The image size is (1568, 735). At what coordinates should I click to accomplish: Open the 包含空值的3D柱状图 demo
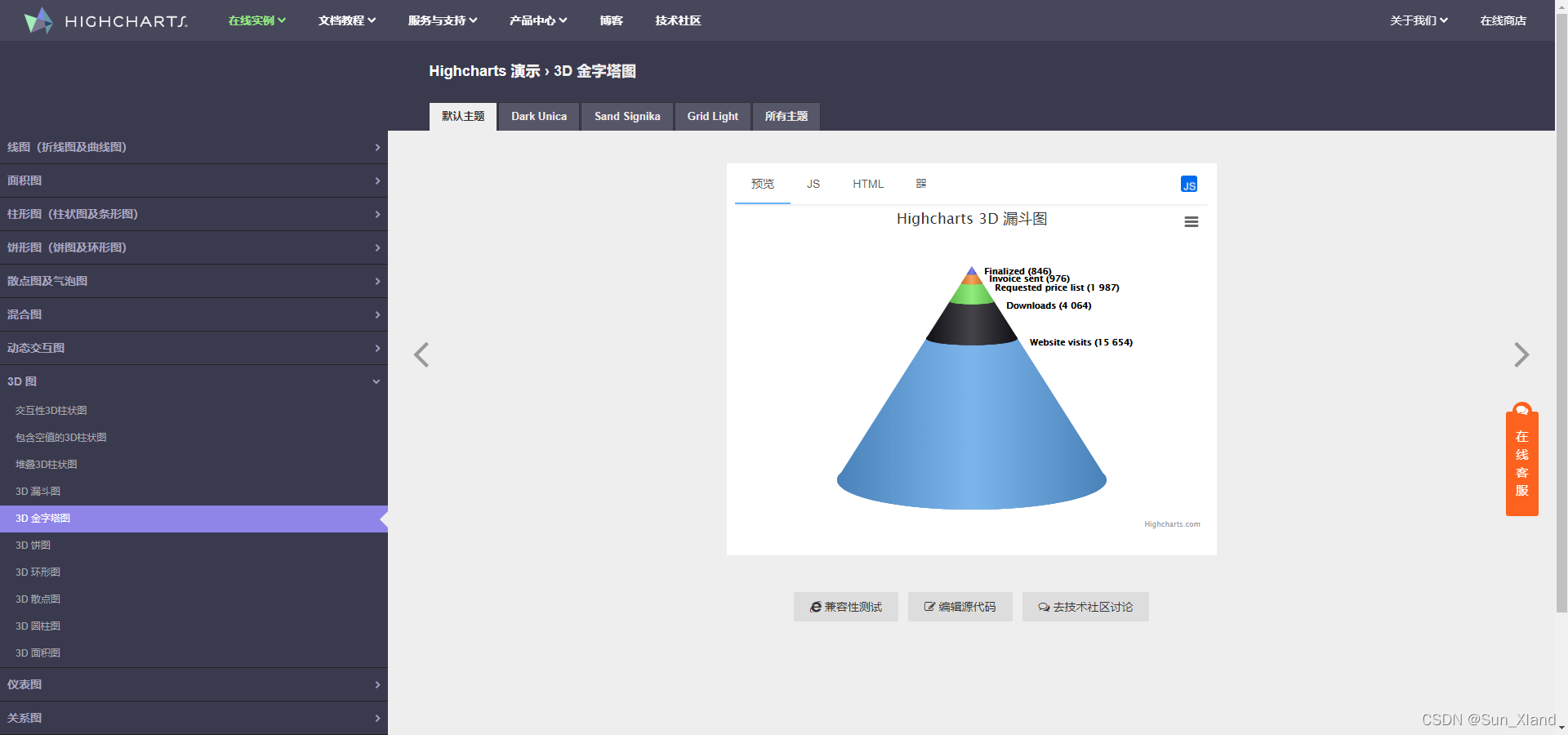[194, 438]
